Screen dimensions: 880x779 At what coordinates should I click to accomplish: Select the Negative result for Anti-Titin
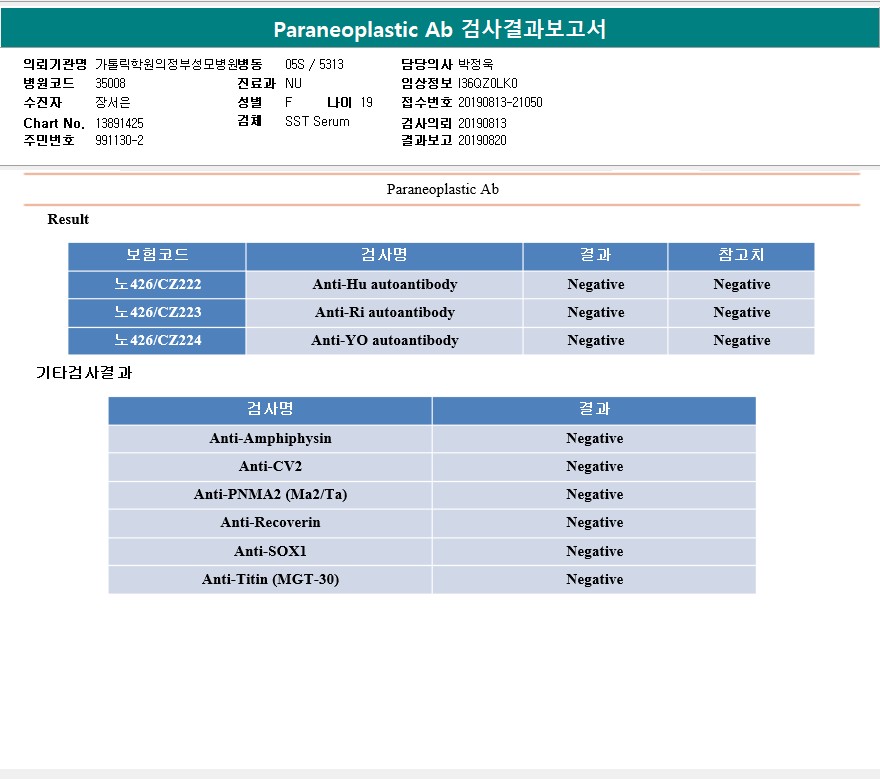pyautogui.click(x=594, y=579)
